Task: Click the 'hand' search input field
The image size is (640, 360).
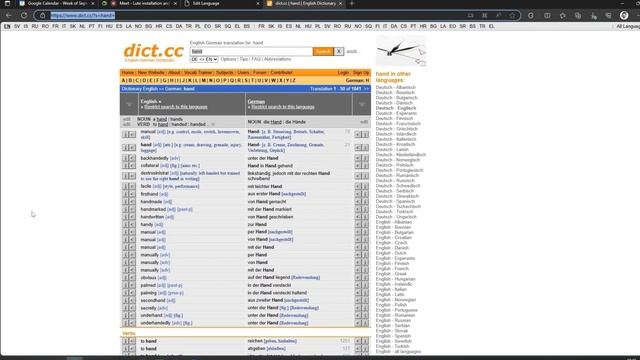Action: coord(251,51)
